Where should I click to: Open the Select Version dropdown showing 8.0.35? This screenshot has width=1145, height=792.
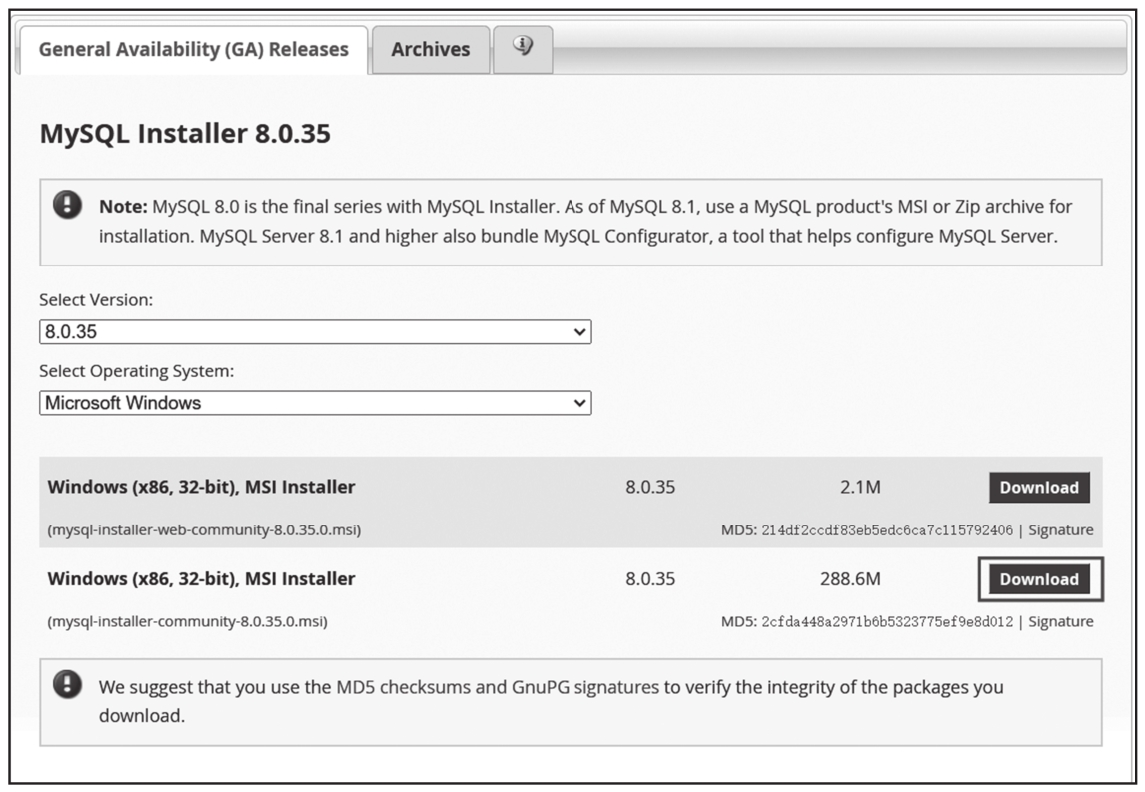315,332
